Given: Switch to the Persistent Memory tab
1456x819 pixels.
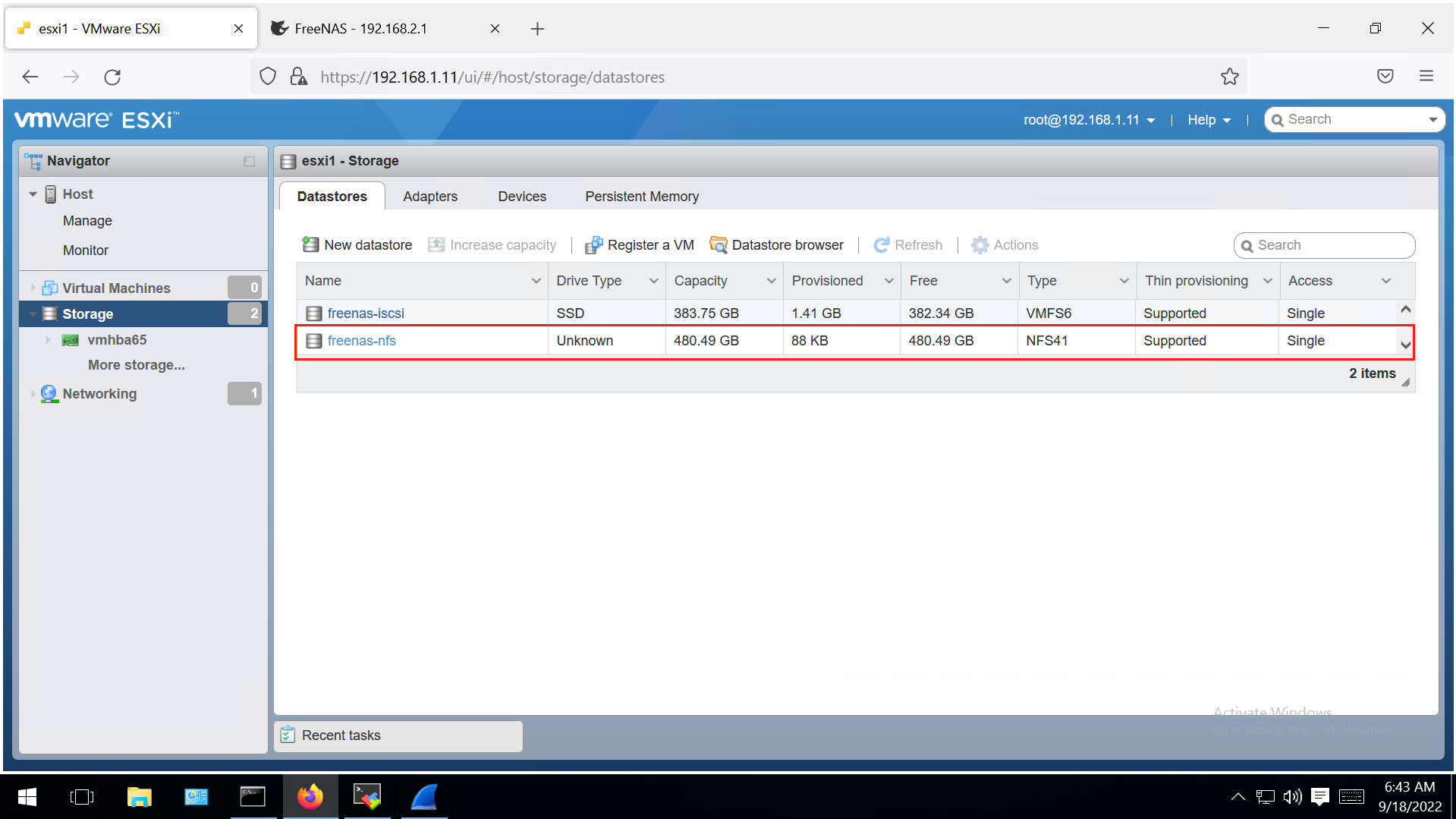Looking at the screenshot, I should [641, 196].
